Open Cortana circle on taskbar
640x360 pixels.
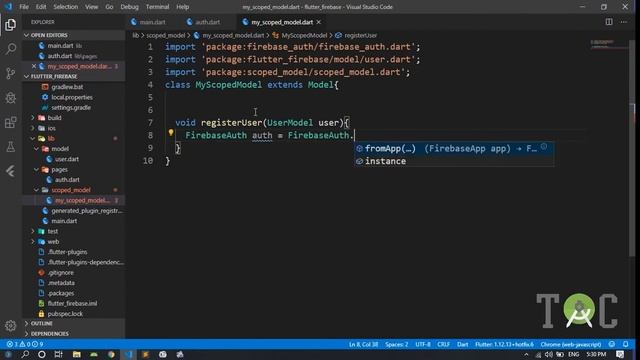pos(42,354)
